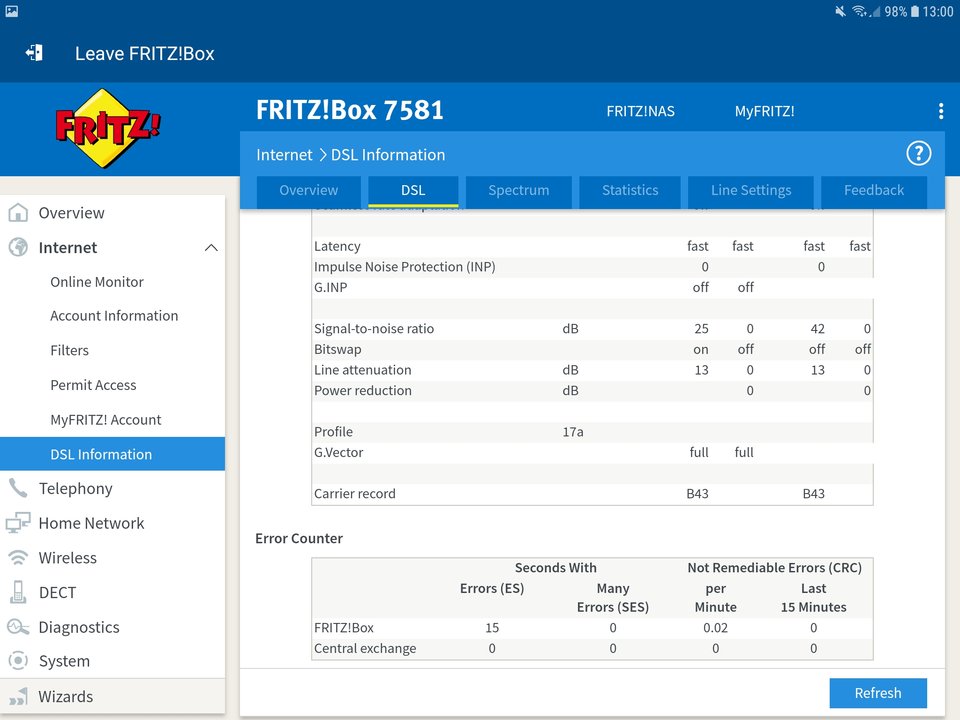Open the Statistics tab
The width and height of the screenshot is (960, 720).
(630, 190)
